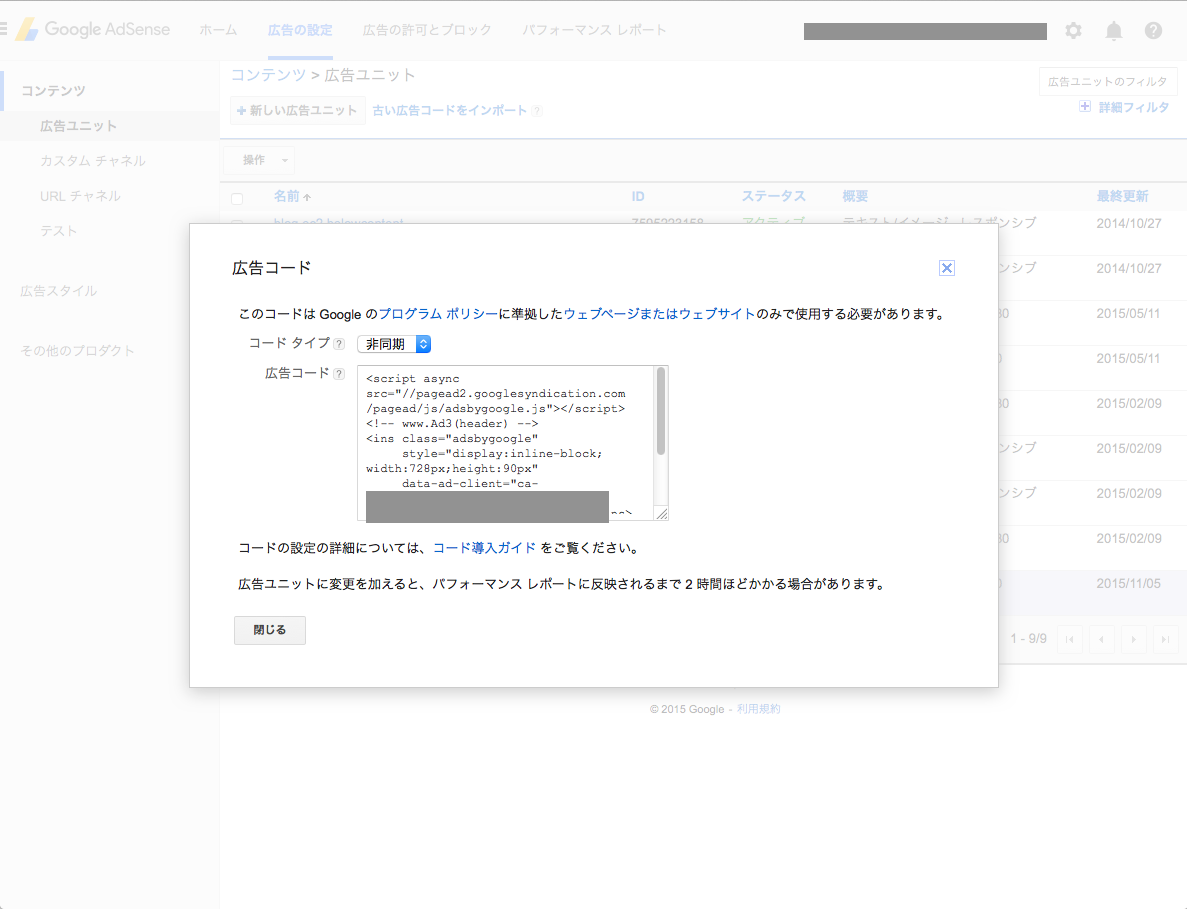Close the dialog via the blue X icon

[x=946, y=267]
